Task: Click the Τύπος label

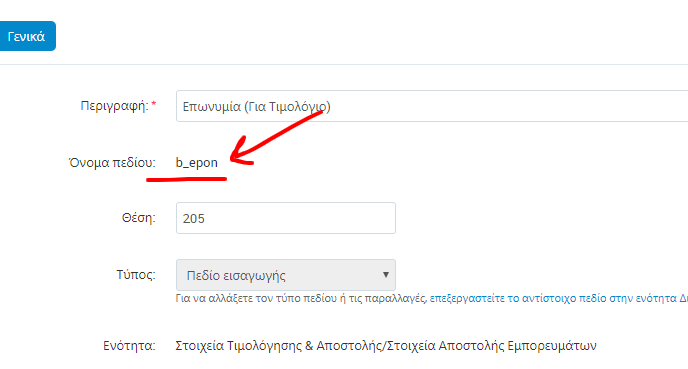Action: [136, 275]
